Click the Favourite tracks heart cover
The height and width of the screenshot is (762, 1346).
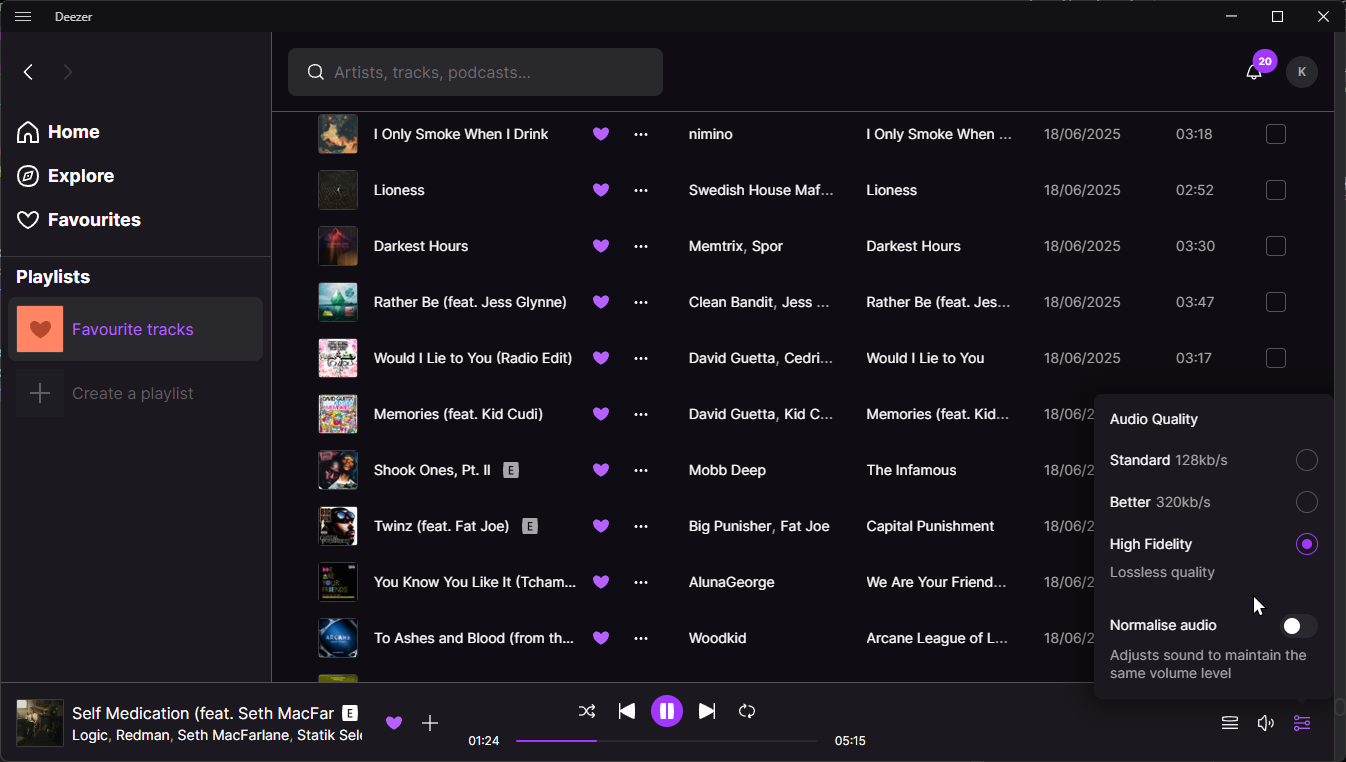(x=40, y=329)
